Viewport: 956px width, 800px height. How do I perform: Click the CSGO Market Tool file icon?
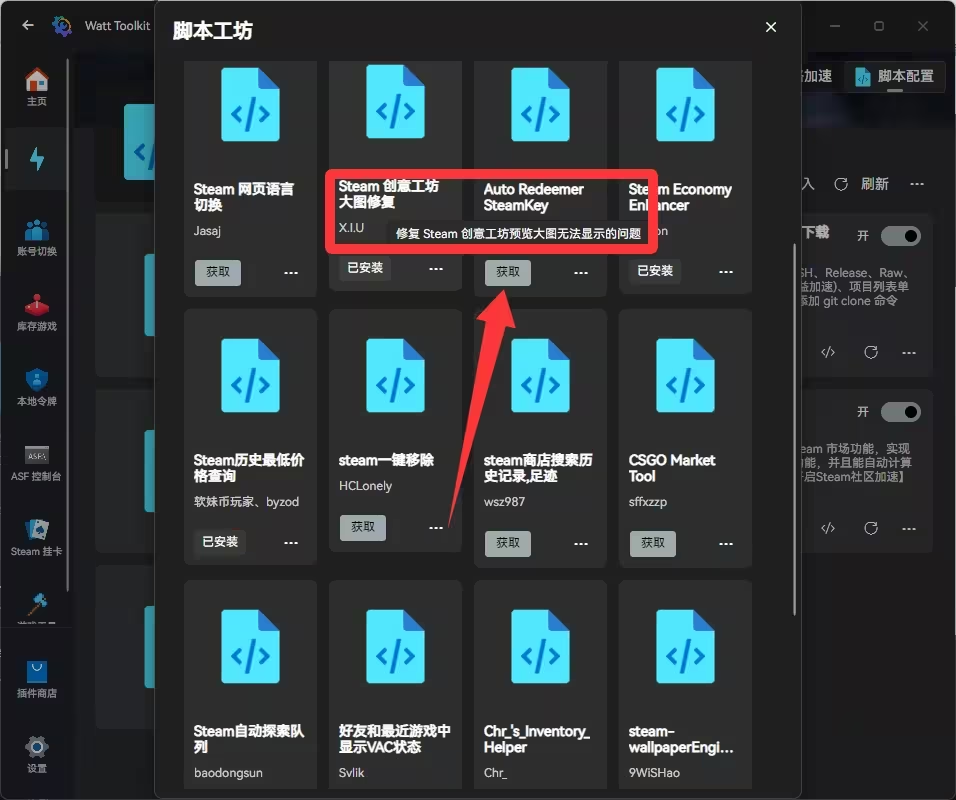point(685,376)
